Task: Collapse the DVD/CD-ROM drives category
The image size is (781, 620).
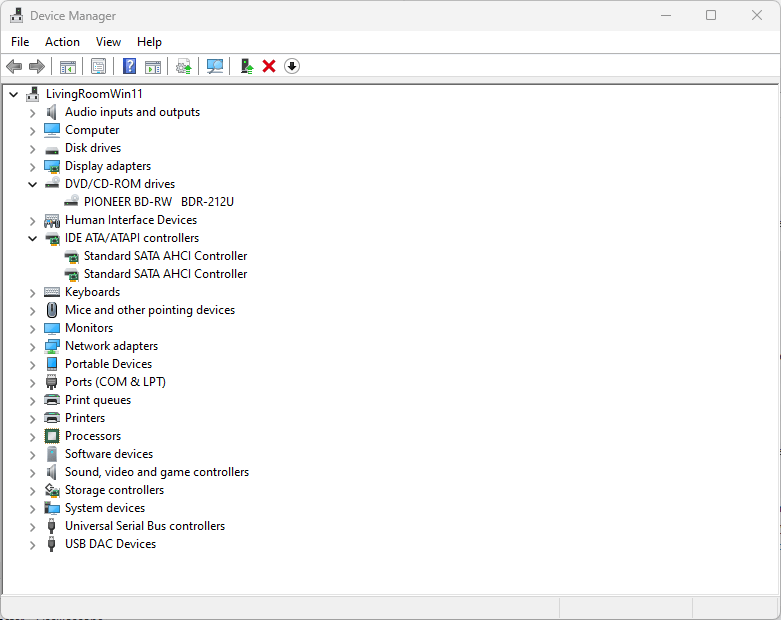Action: pyautogui.click(x=32, y=184)
